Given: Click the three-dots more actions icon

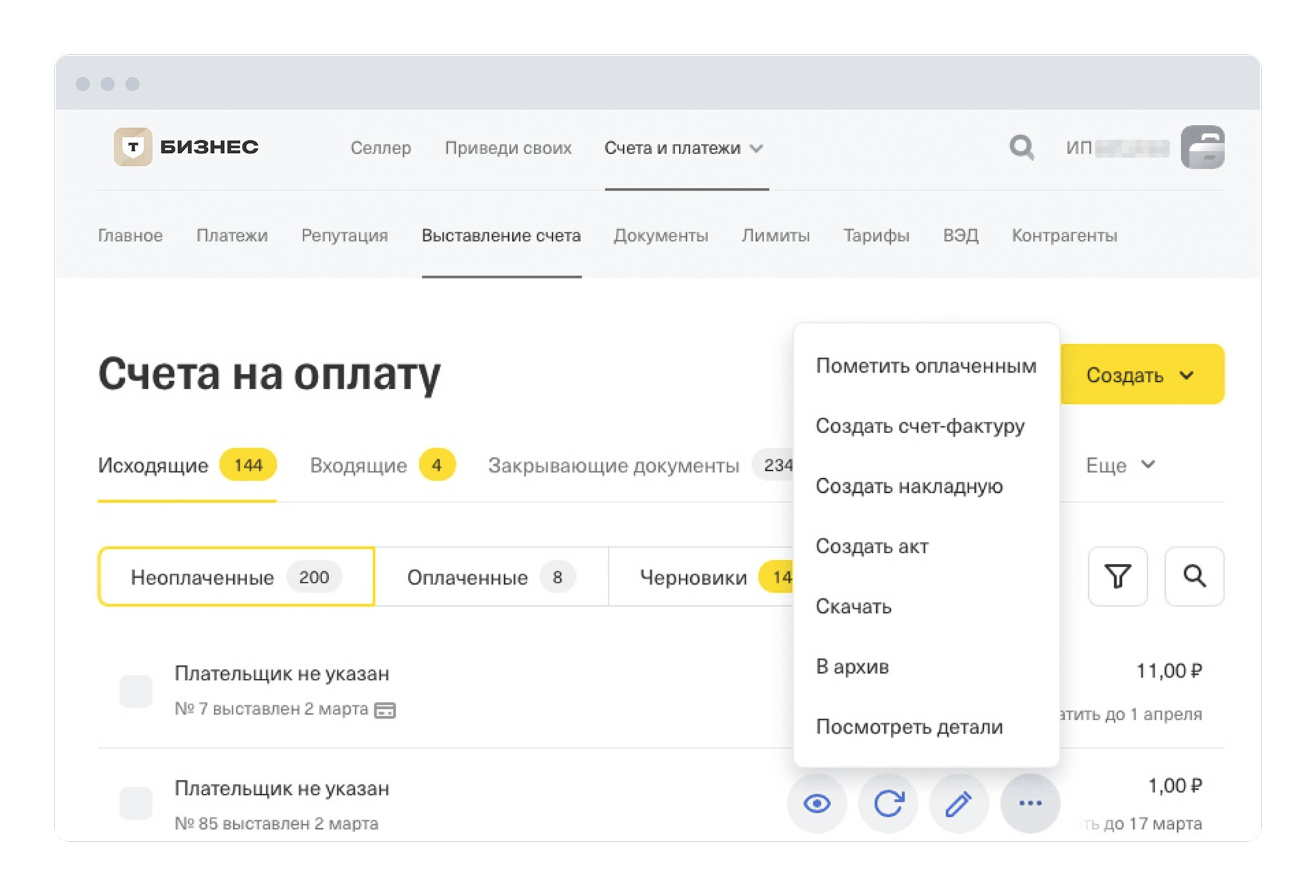Looking at the screenshot, I should tap(1030, 803).
